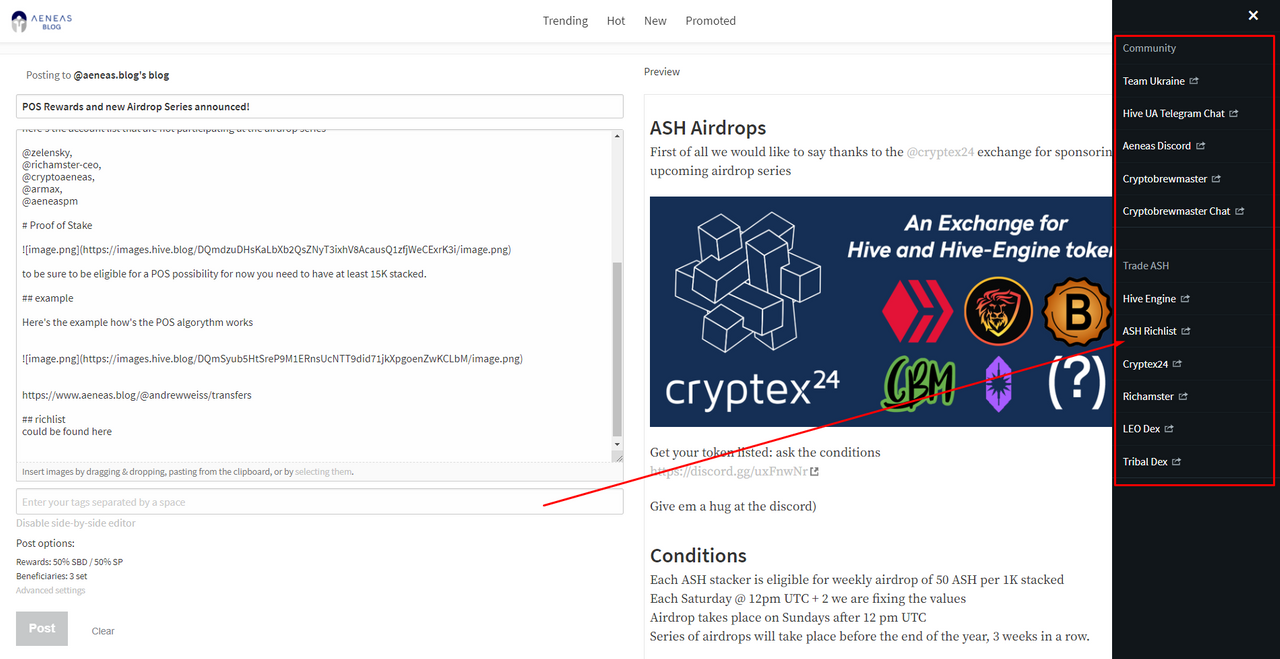
Task: Open Richamster menu link
Action: coord(1148,396)
